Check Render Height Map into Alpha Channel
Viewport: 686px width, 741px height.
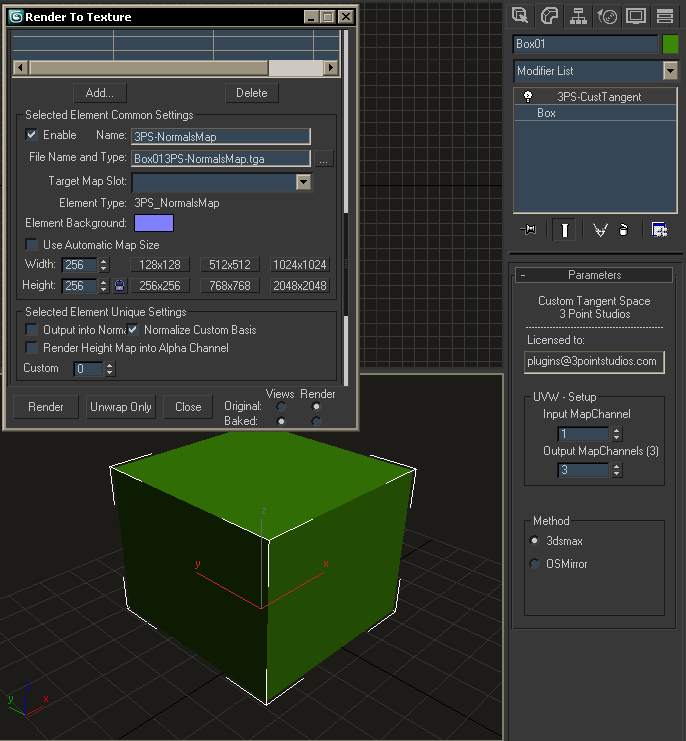pos(33,348)
